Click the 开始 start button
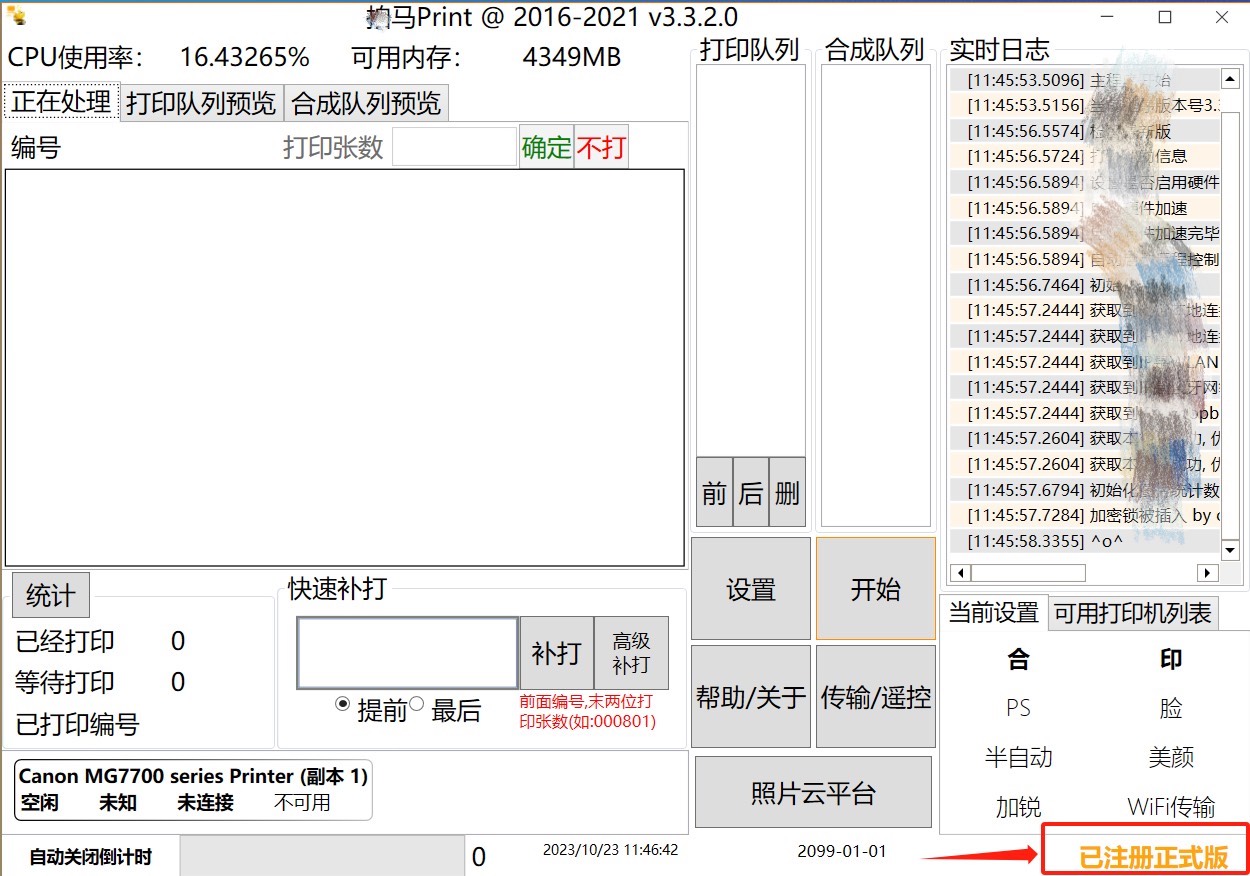1250x876 pixels. point(876,589)
